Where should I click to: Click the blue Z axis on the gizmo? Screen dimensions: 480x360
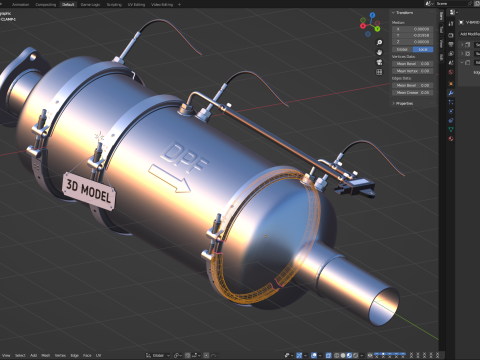click(372, 15)
